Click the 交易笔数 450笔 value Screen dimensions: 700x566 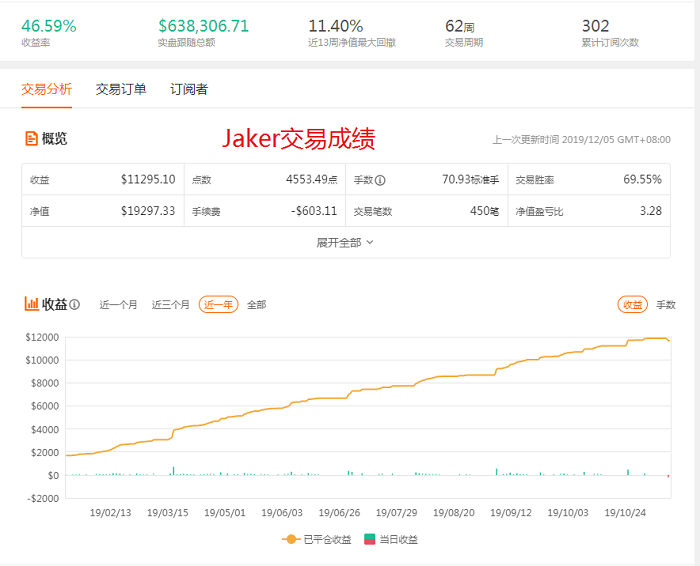click(484, 211)
